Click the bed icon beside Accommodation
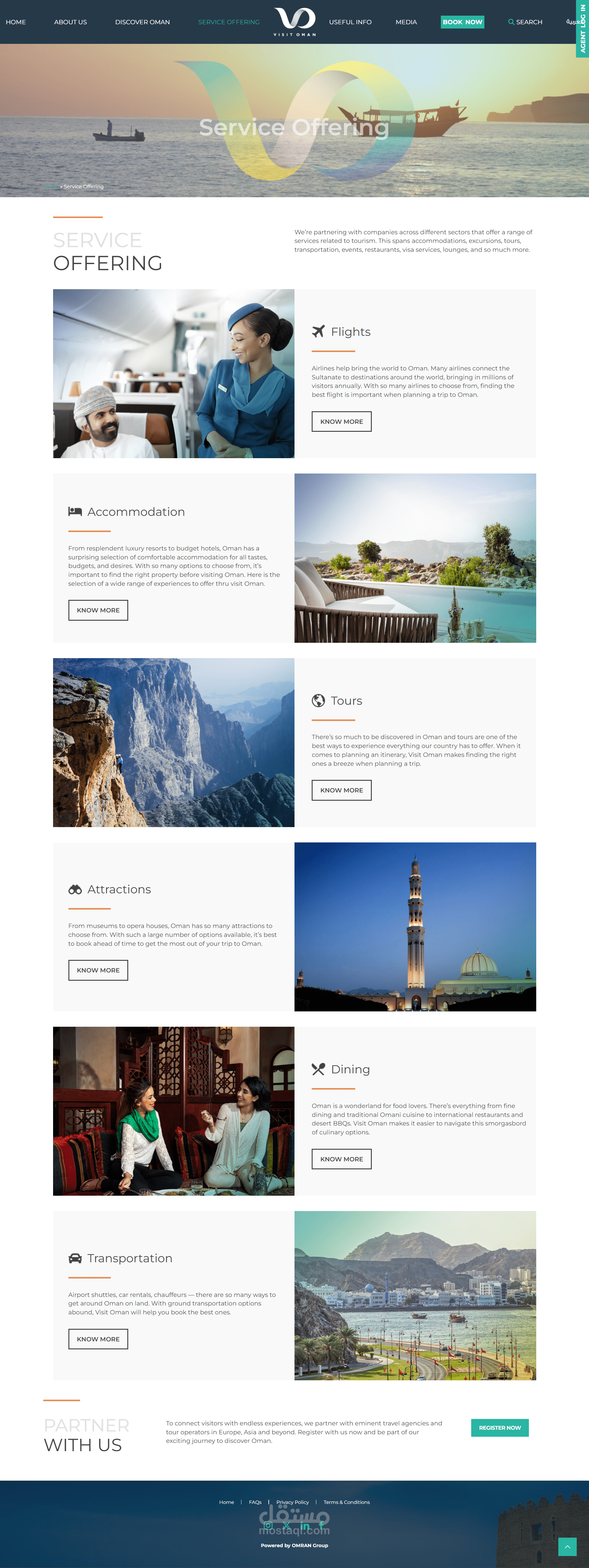The width and height of the screenshot is (589, 1568). tap(75, 511)
